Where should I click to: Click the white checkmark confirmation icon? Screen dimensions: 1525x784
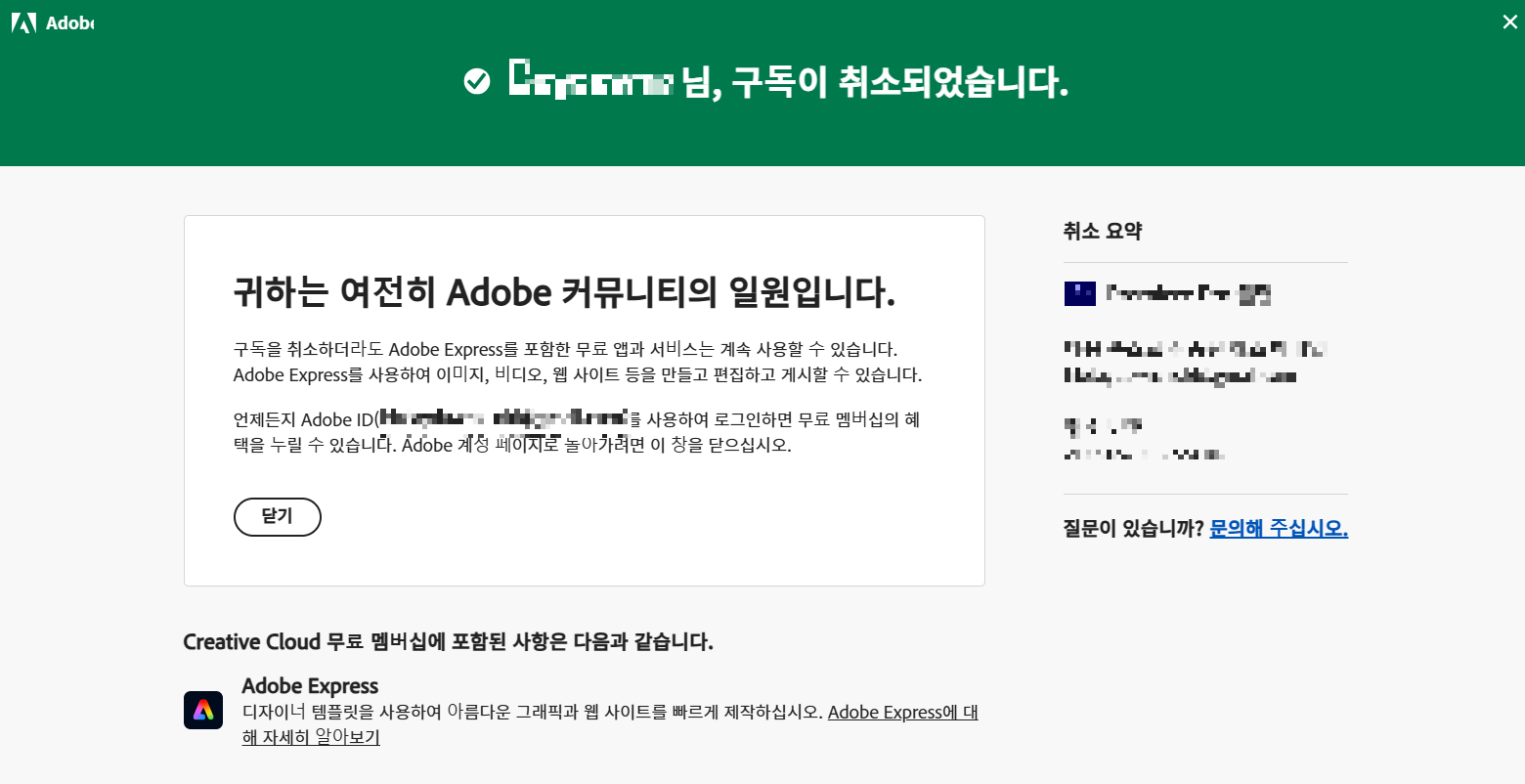477,81
